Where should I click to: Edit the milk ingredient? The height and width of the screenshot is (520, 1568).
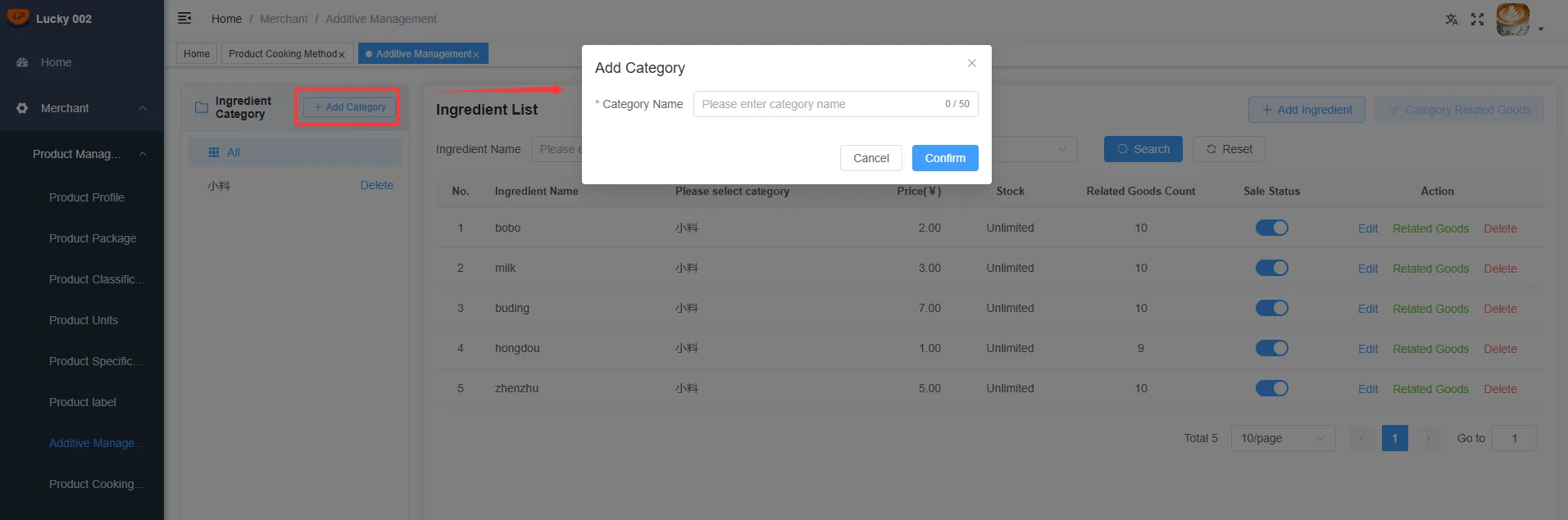tap(1367, 269)
